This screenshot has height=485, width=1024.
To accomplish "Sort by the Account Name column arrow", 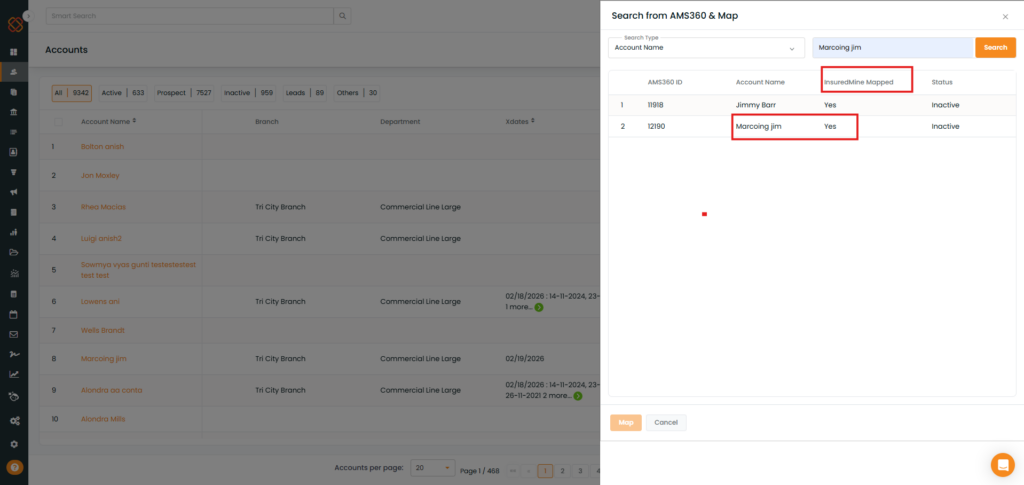I will 134,121.
